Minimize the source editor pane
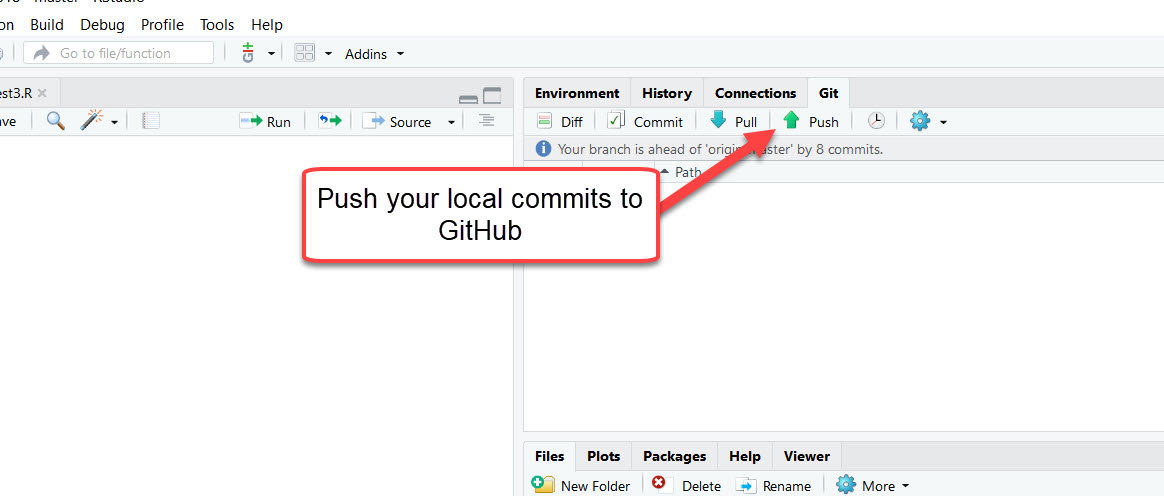The width and height of the screenshot is (1164, 496). click(x=468, y=98)
